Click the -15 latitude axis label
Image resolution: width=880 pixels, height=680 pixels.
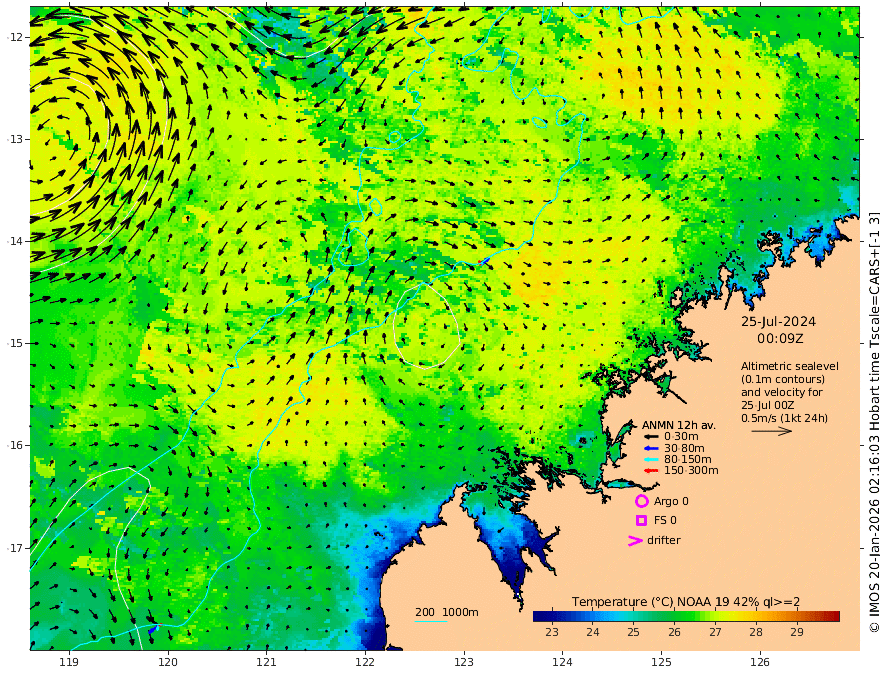coord(15,343)
